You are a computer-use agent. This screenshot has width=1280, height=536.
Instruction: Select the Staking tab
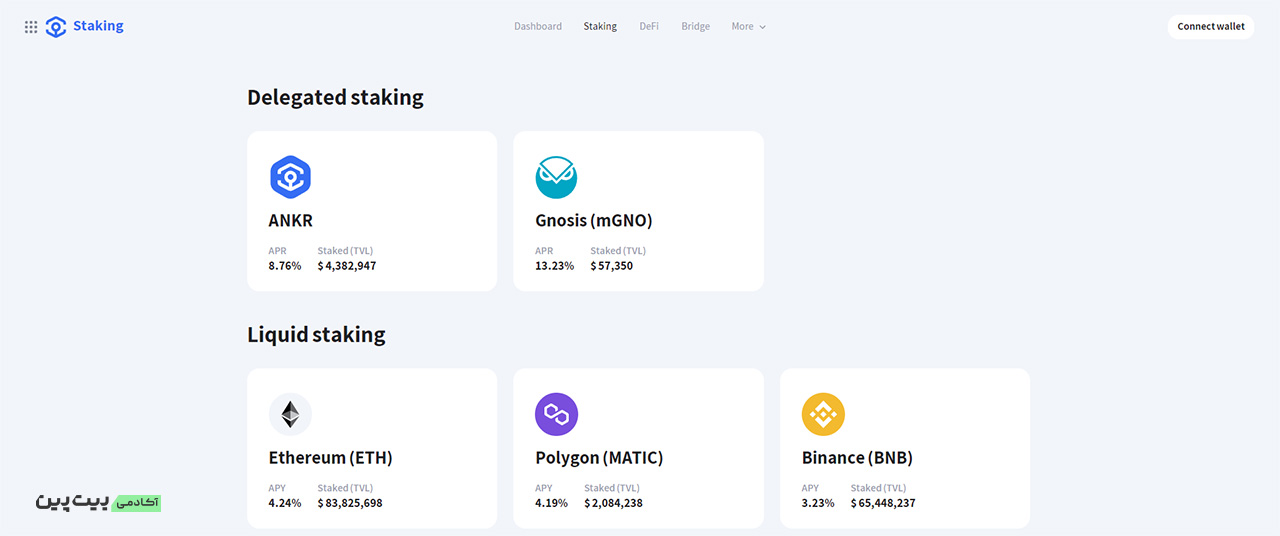600,27
